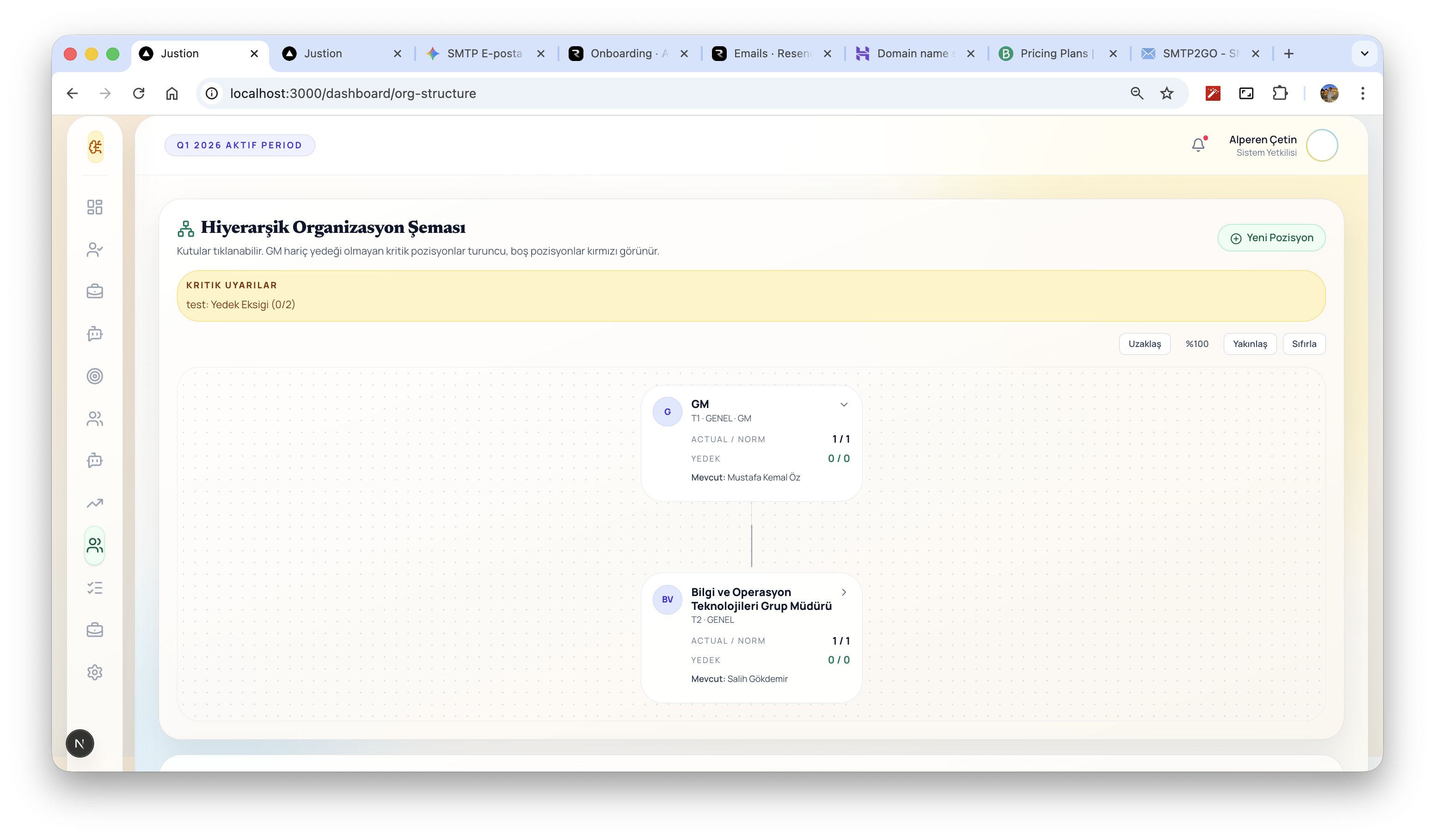Click the Sıfırla reset button
1435x840 pixels.
pos(1303,344)
